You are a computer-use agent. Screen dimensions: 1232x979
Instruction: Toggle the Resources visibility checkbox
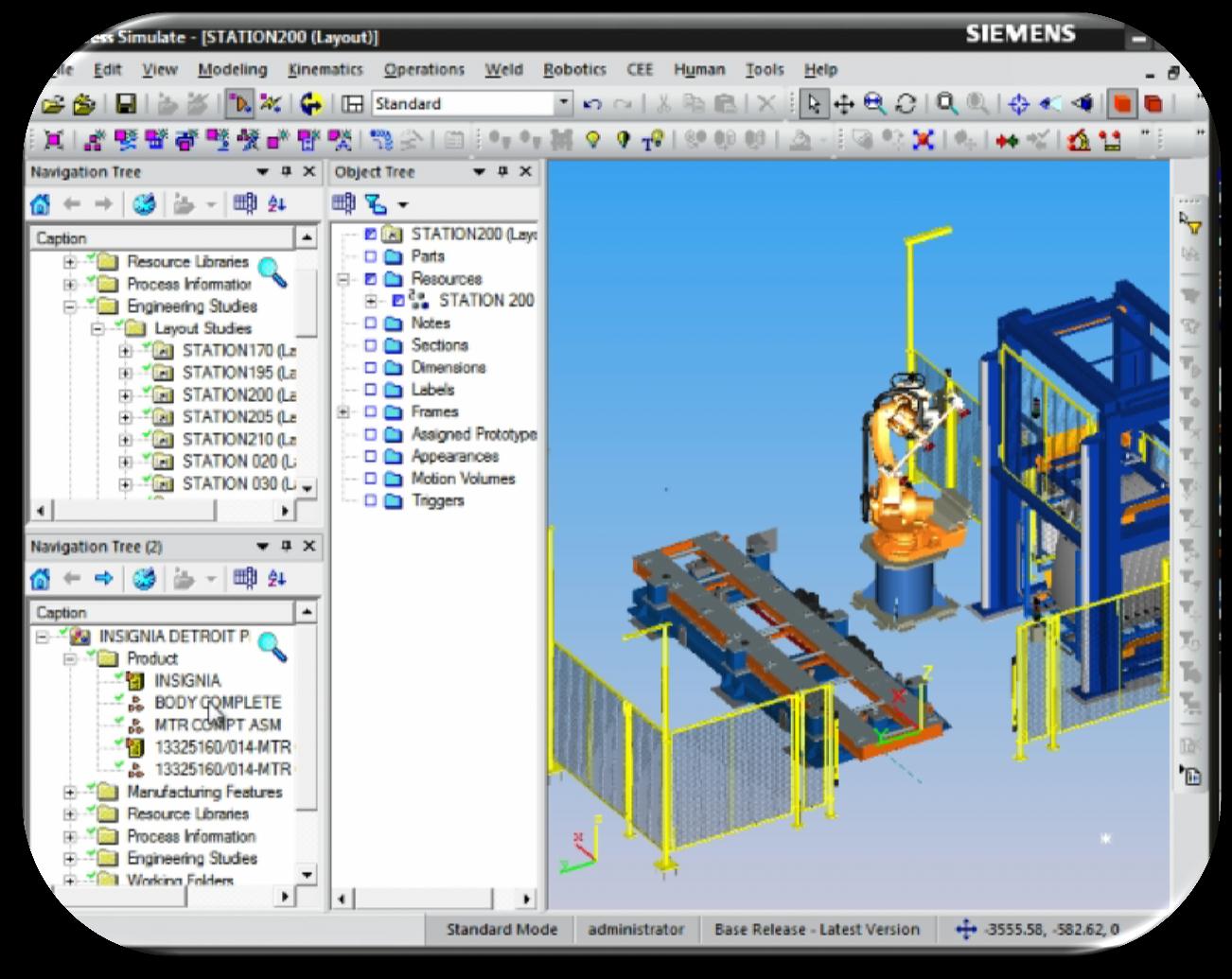click(x=371, y=279)
